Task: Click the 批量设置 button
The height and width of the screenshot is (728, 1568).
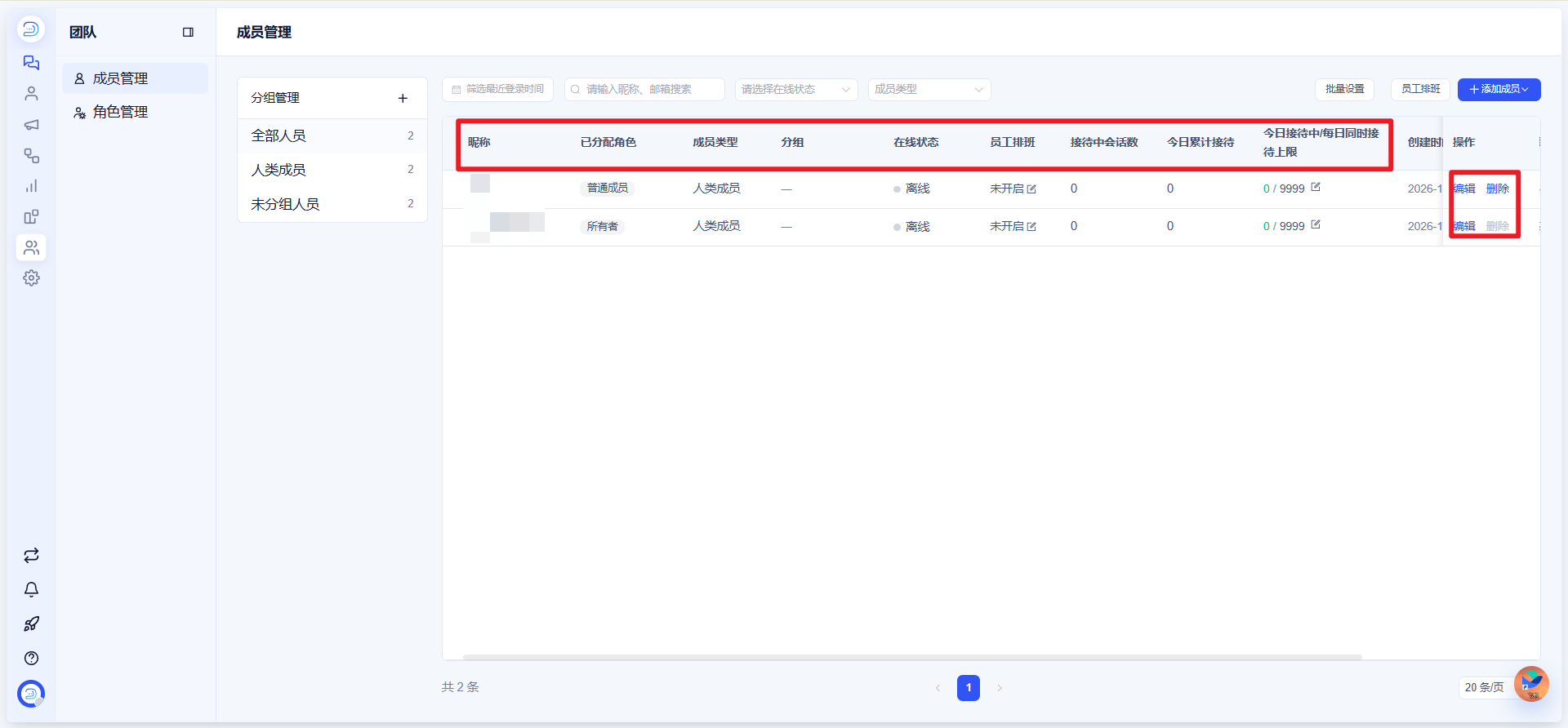Action: coord(1344,90)
